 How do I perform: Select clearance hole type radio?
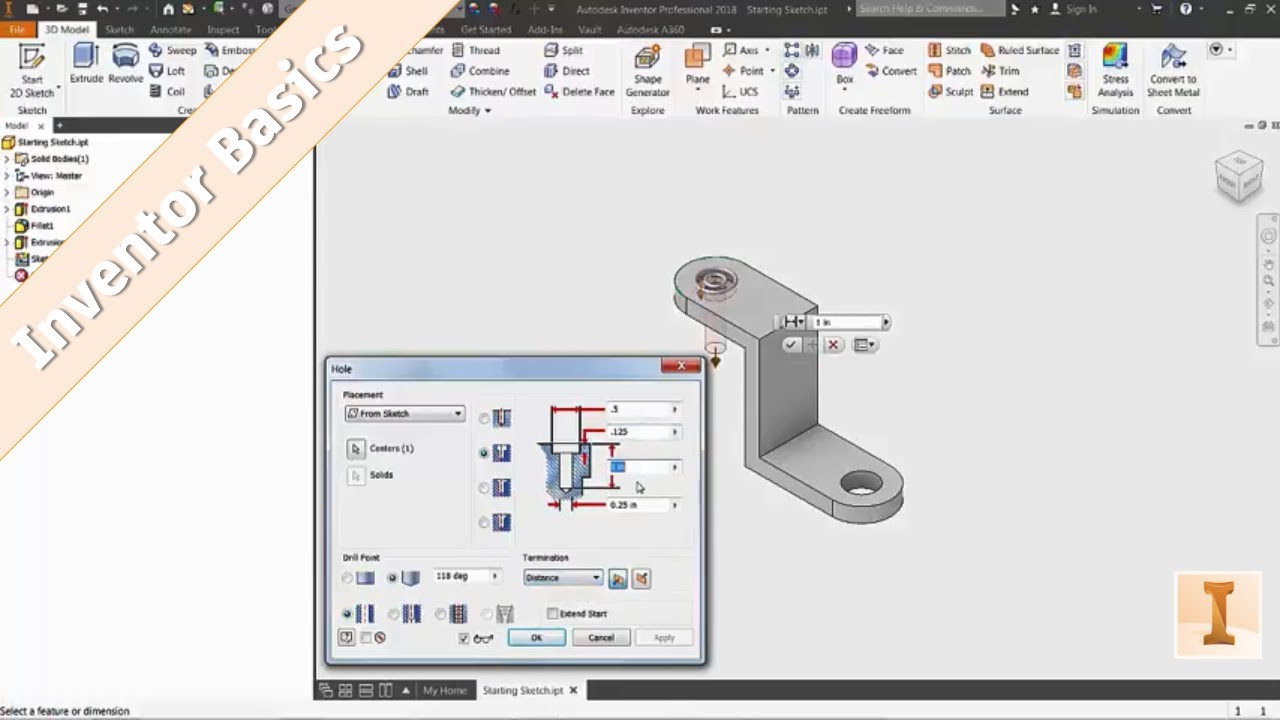coord(394,614)
